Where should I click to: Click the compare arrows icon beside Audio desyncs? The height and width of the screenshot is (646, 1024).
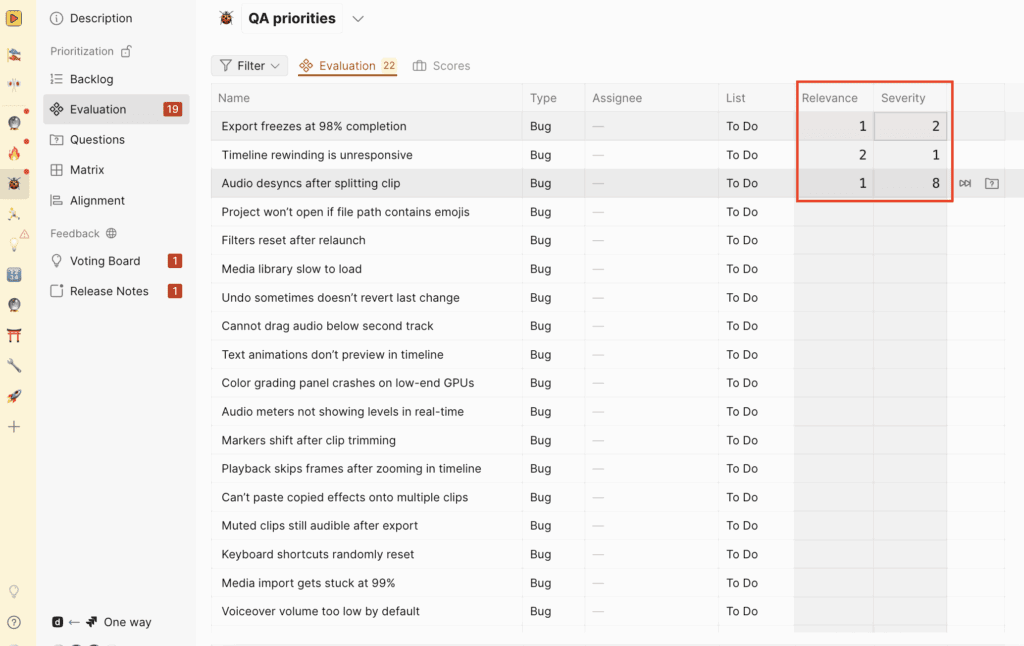coord(964,183)
